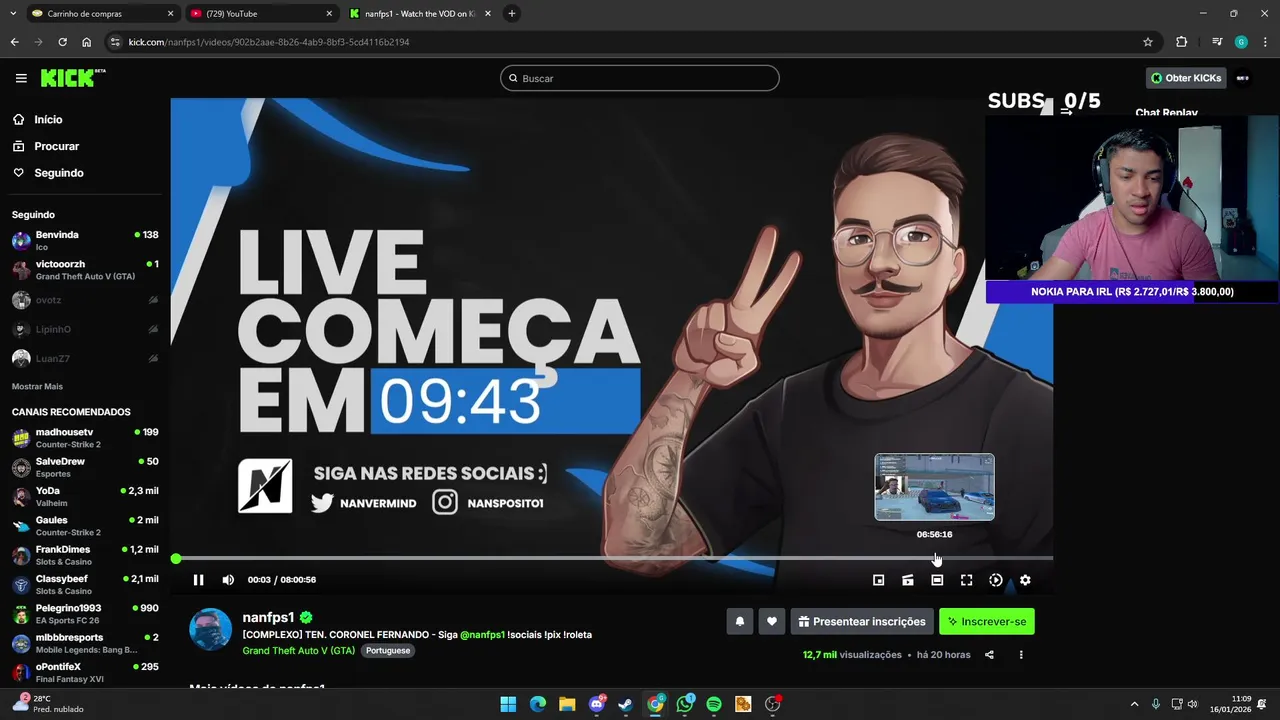Viewport: 1280px width, 720px height.
Task: Open recommended channel madhousetv
Action: (85, 438)
